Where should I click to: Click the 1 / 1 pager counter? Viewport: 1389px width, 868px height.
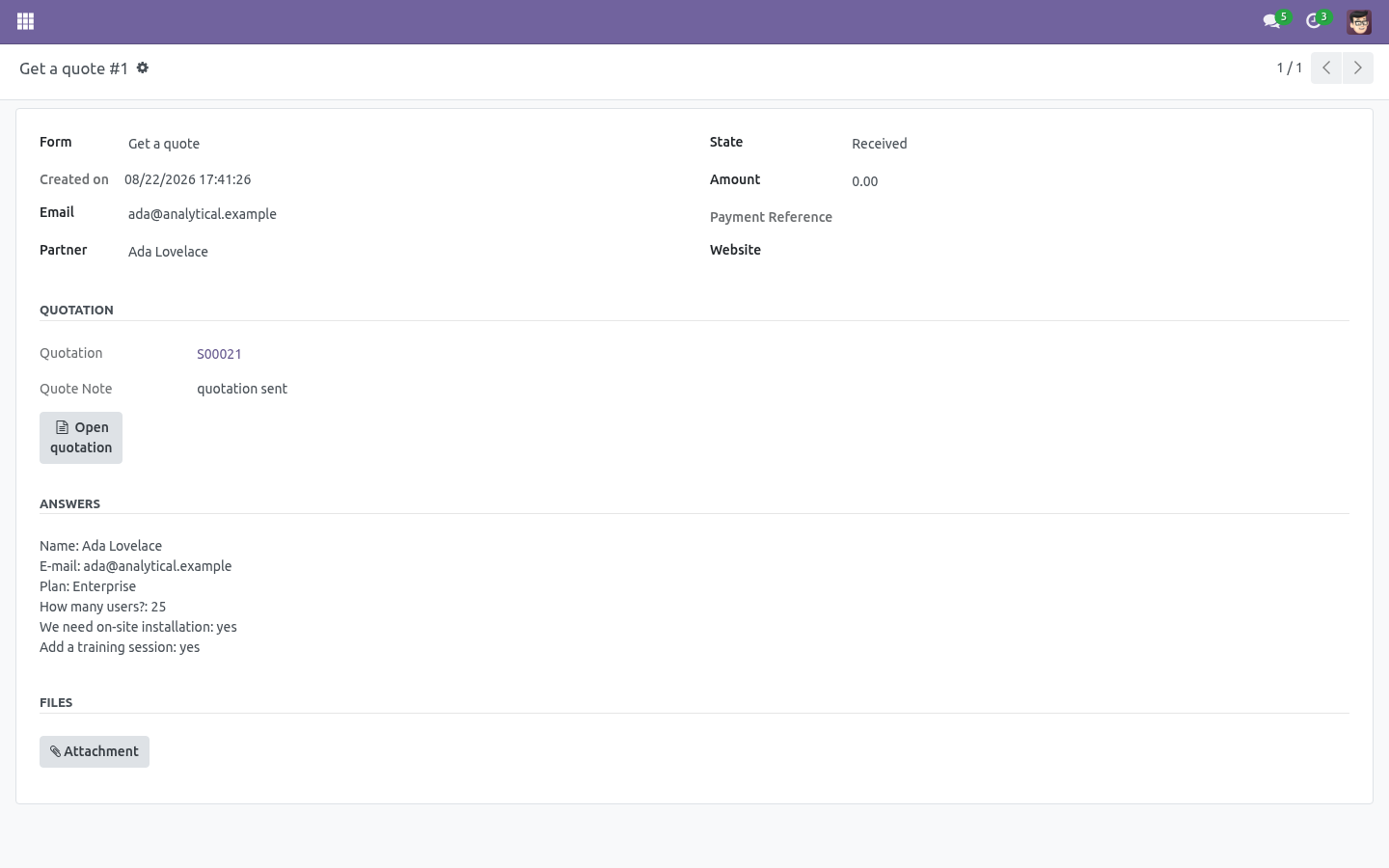1290,68
